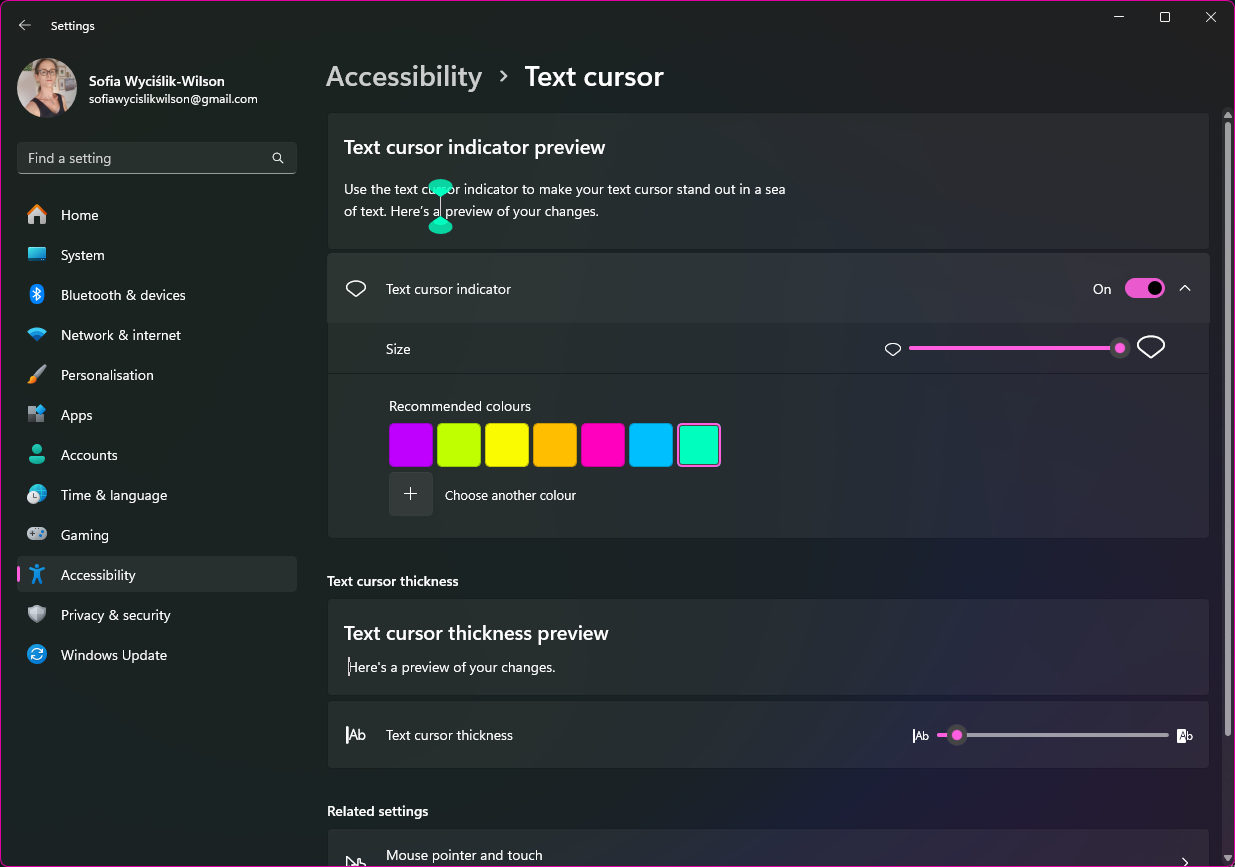Click Sofia Wyciślik-Wilson account name
The height and width of the screenshot is (867, 1235).
[x=157, y=81]
